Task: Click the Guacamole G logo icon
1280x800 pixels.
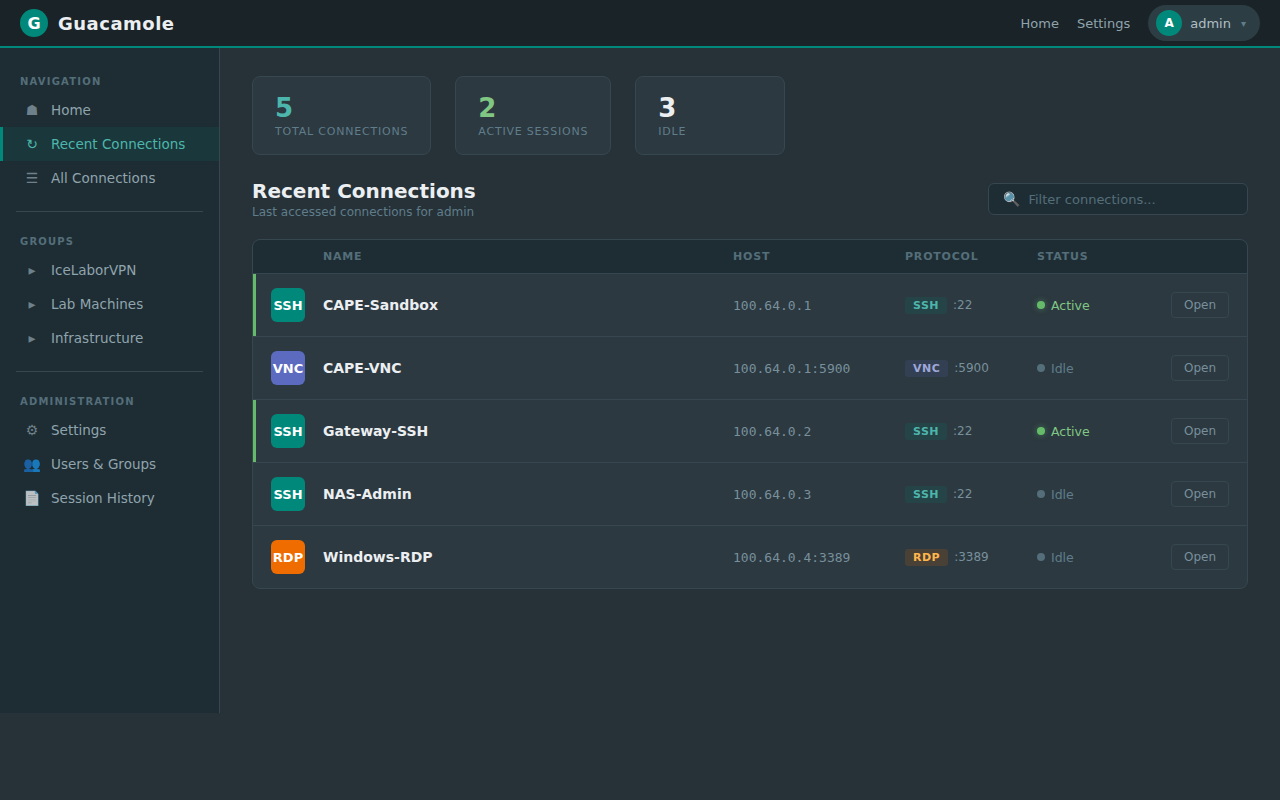Action: tap(34, 23)
